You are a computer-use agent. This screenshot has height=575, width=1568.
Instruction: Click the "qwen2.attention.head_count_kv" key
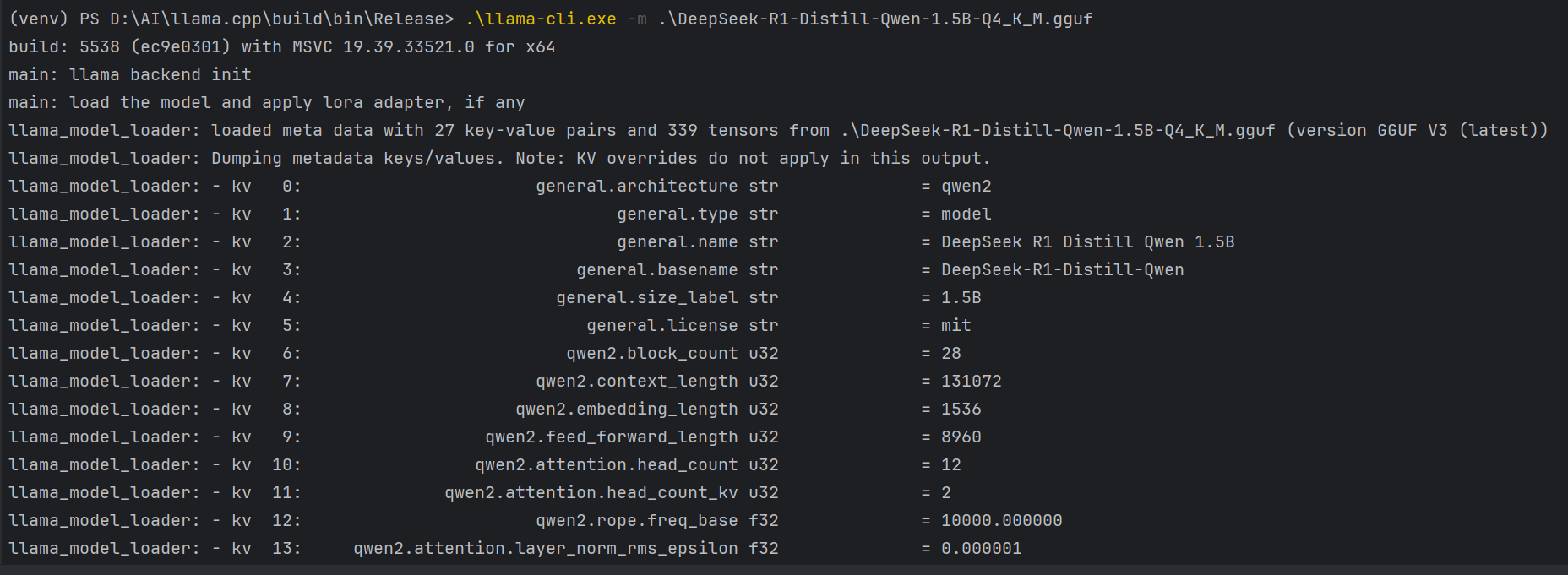(591, 492)
